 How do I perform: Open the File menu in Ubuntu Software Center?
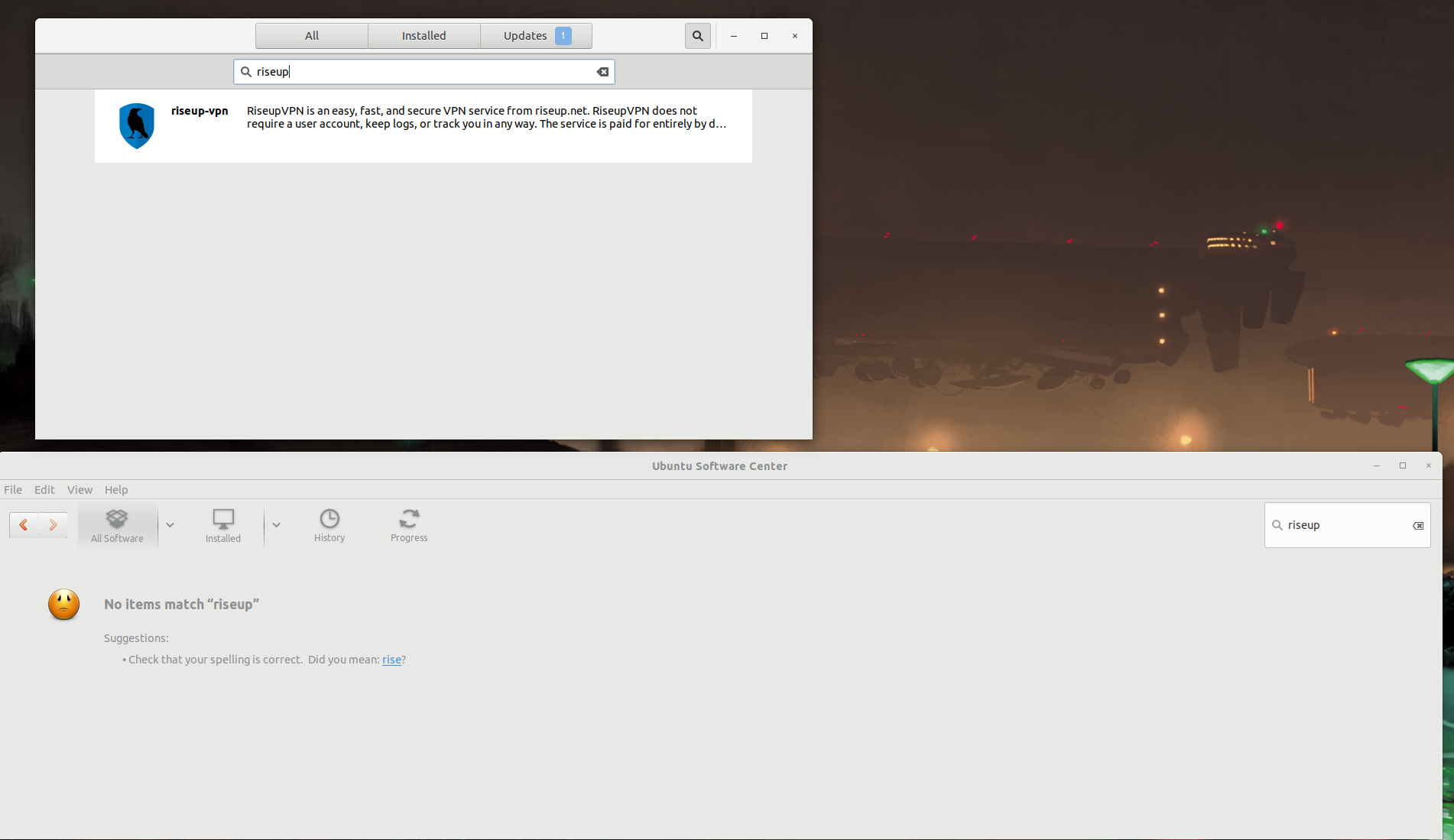click(x=13, y=490)
